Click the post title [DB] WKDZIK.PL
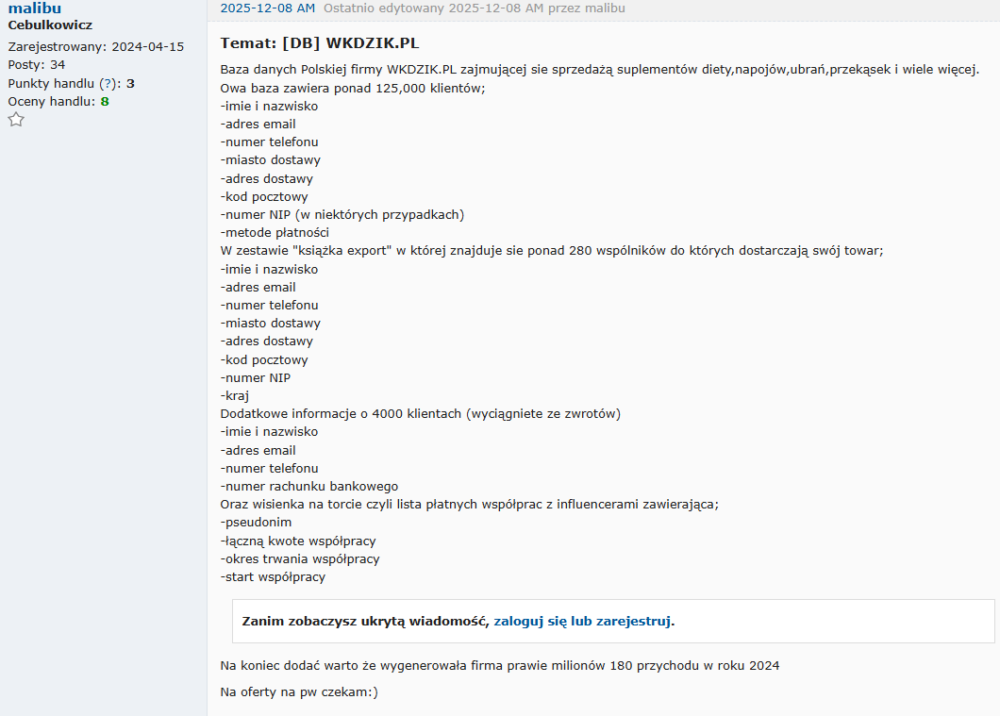This screenshot has width=1000, height=716. pos(318,44)
